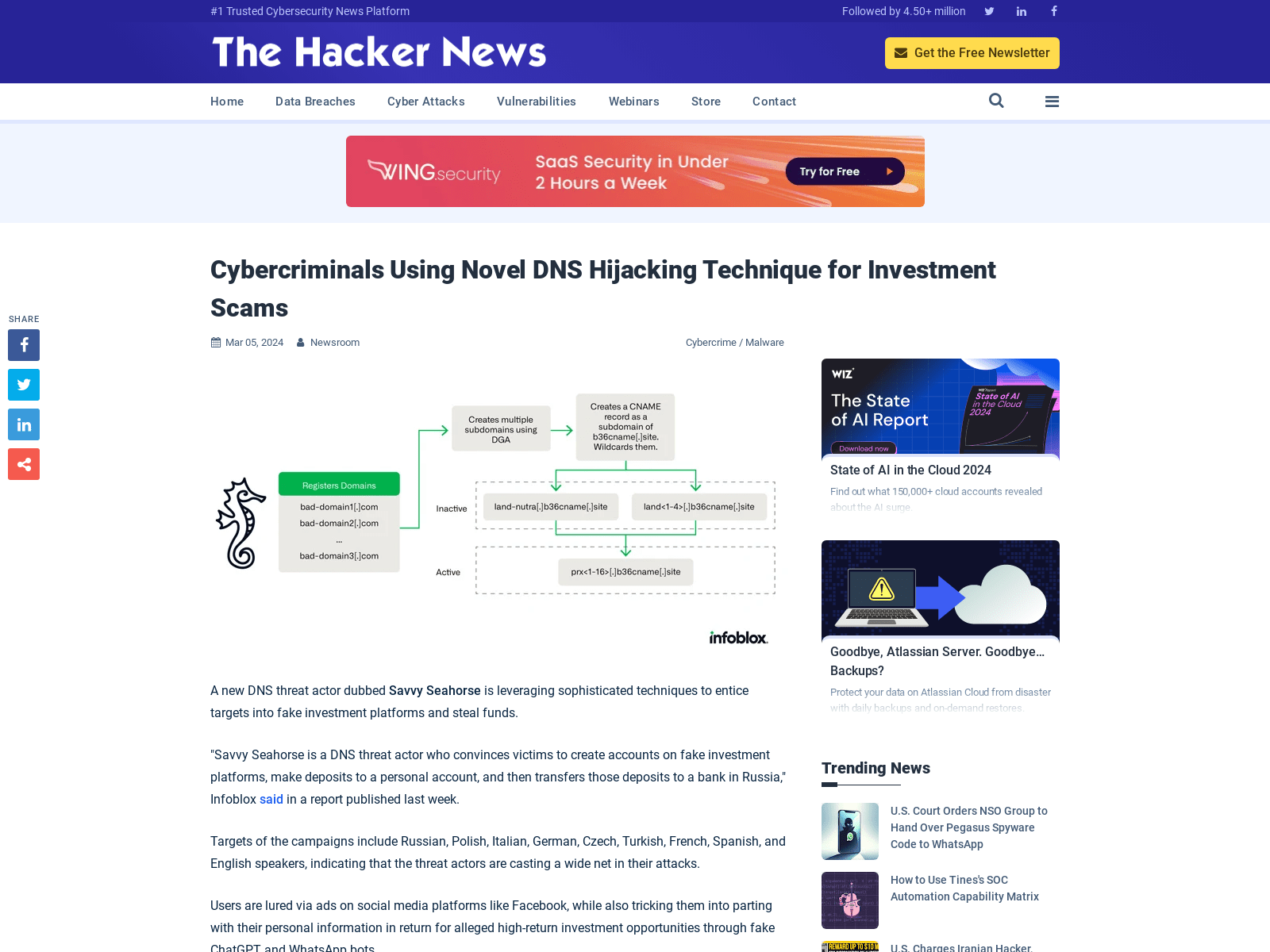Click the search magnifier icon
The height and width of the screenshot is (952, 1270).
pyautogui.click(x=996, y=101)
